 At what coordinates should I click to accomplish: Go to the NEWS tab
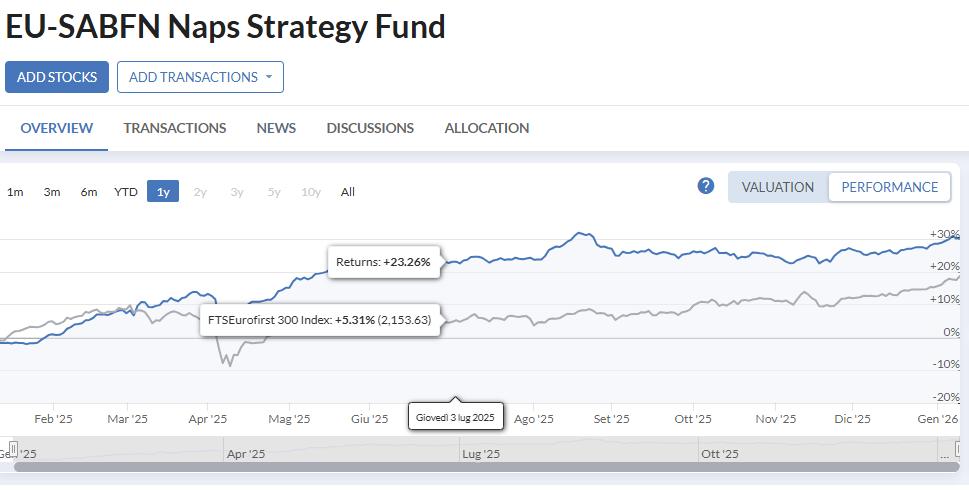click(276, 128)
